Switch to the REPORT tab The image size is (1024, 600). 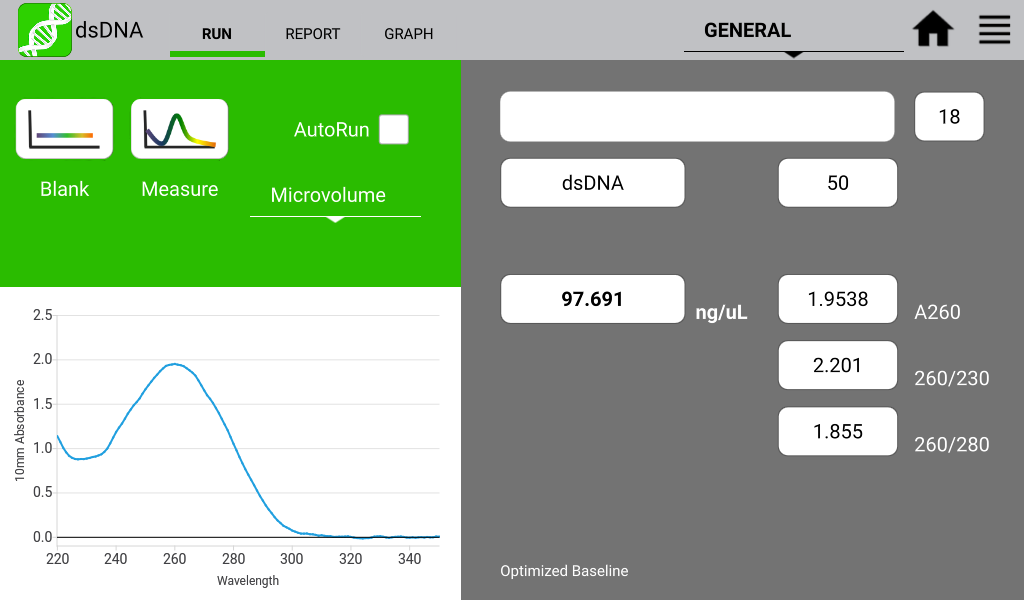coord(312,34)
